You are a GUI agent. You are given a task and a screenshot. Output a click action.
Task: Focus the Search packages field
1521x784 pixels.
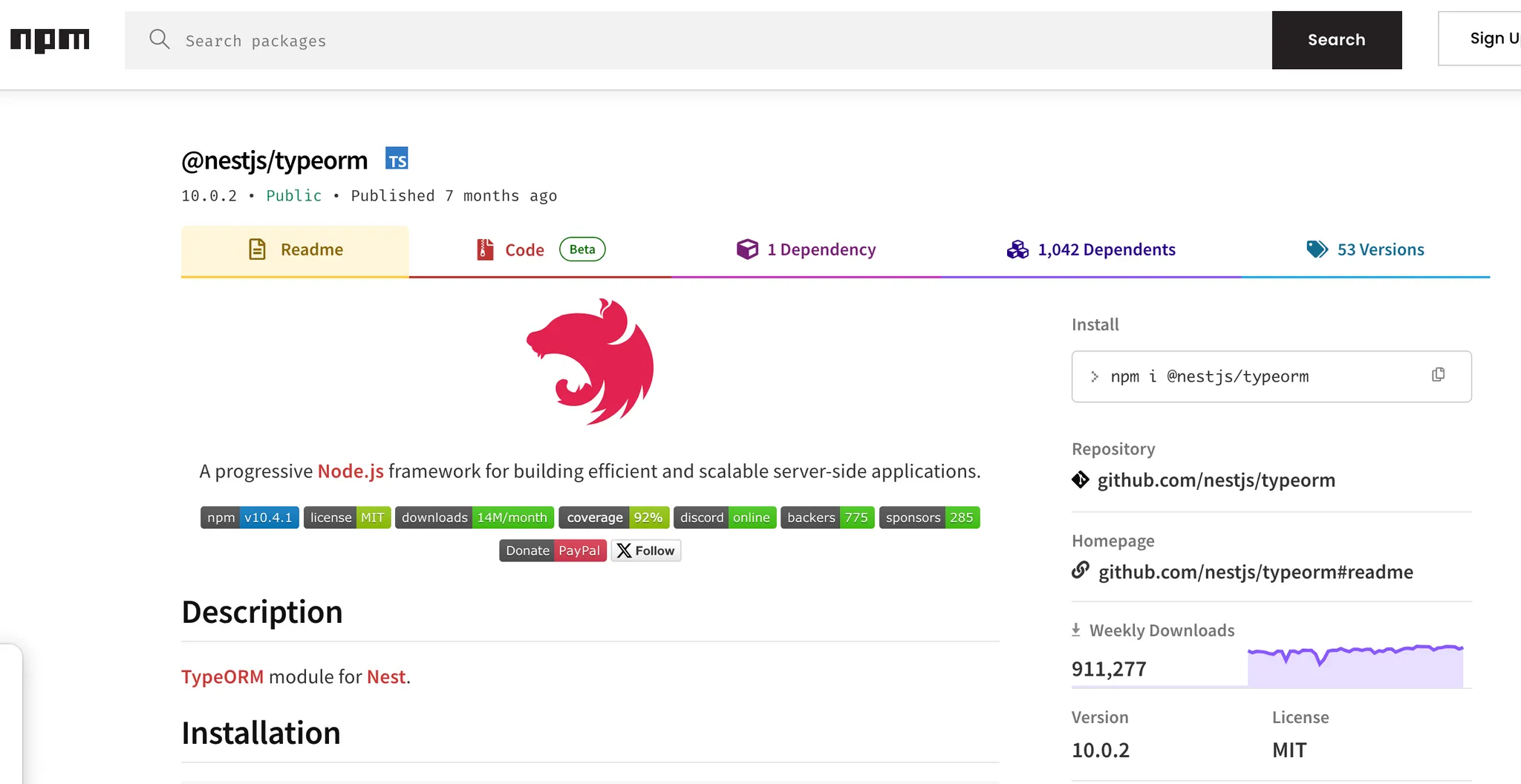[x=698, y=40]
